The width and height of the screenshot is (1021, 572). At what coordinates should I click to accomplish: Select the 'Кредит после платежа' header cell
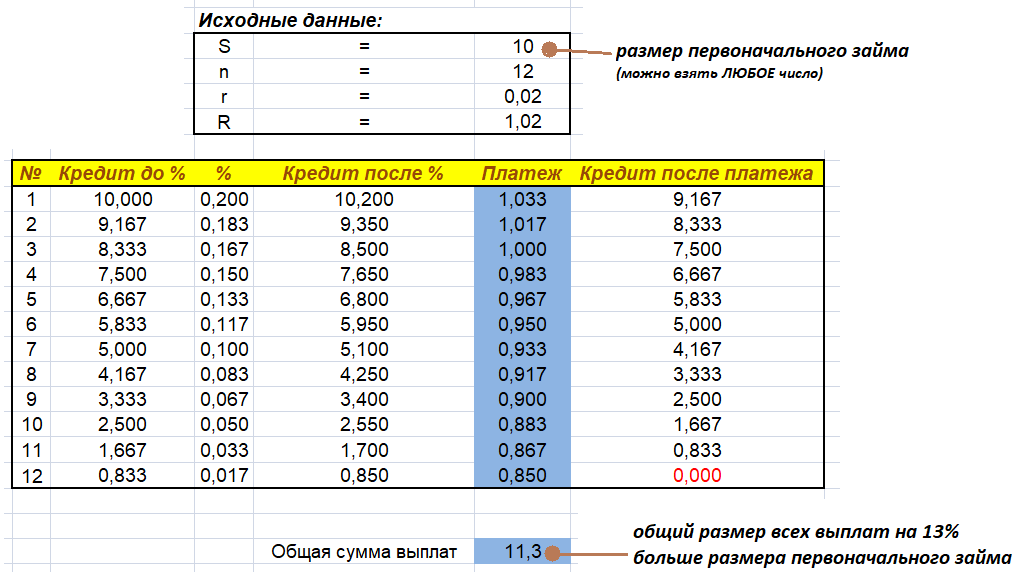pos(696,173)
